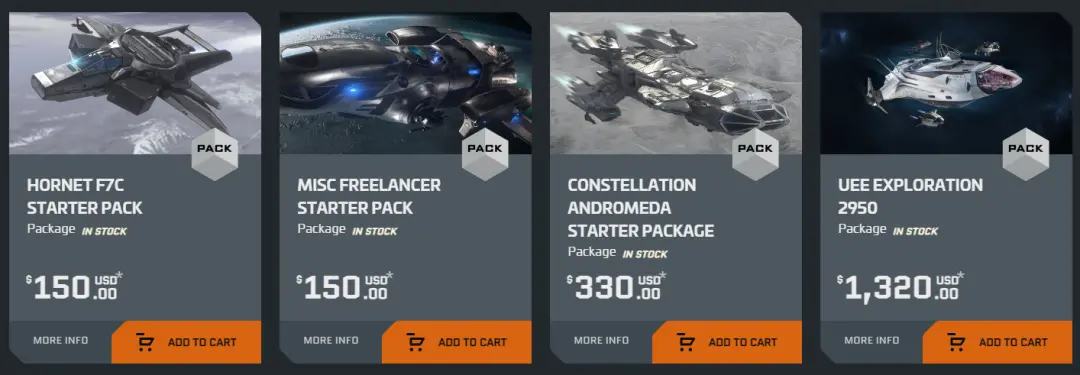View More Info on UEE Exploration 2950
The height and width of the screenshot is (375, 1080).
click(871, 341)
